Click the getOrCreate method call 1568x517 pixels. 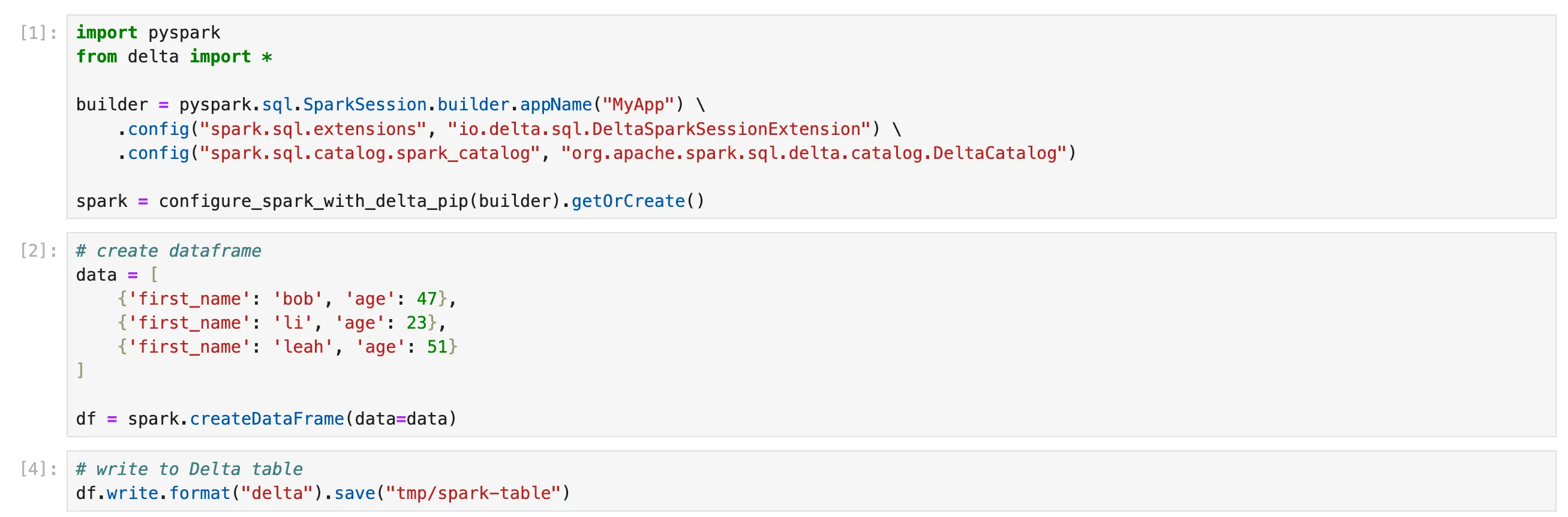627,201
